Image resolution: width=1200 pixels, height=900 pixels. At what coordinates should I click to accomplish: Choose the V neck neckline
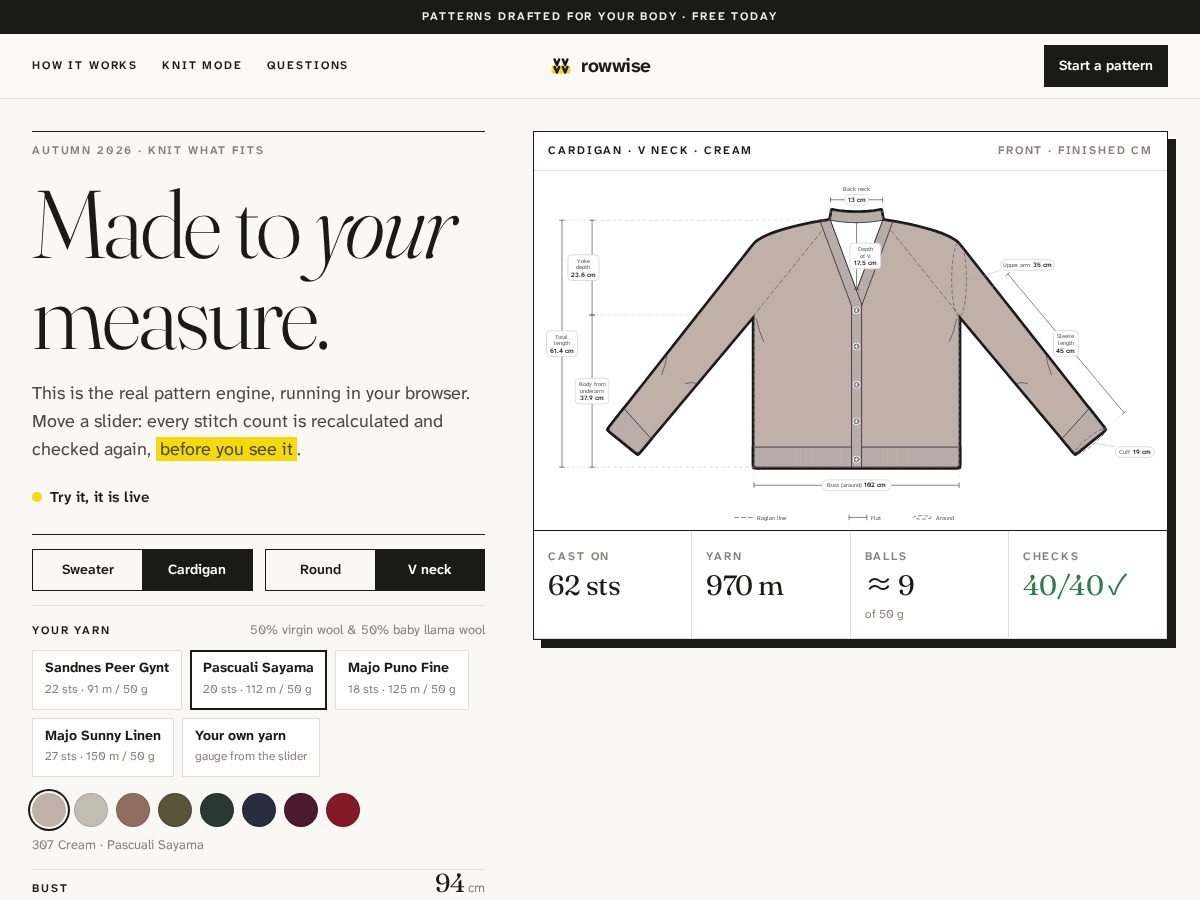point(430,570)
